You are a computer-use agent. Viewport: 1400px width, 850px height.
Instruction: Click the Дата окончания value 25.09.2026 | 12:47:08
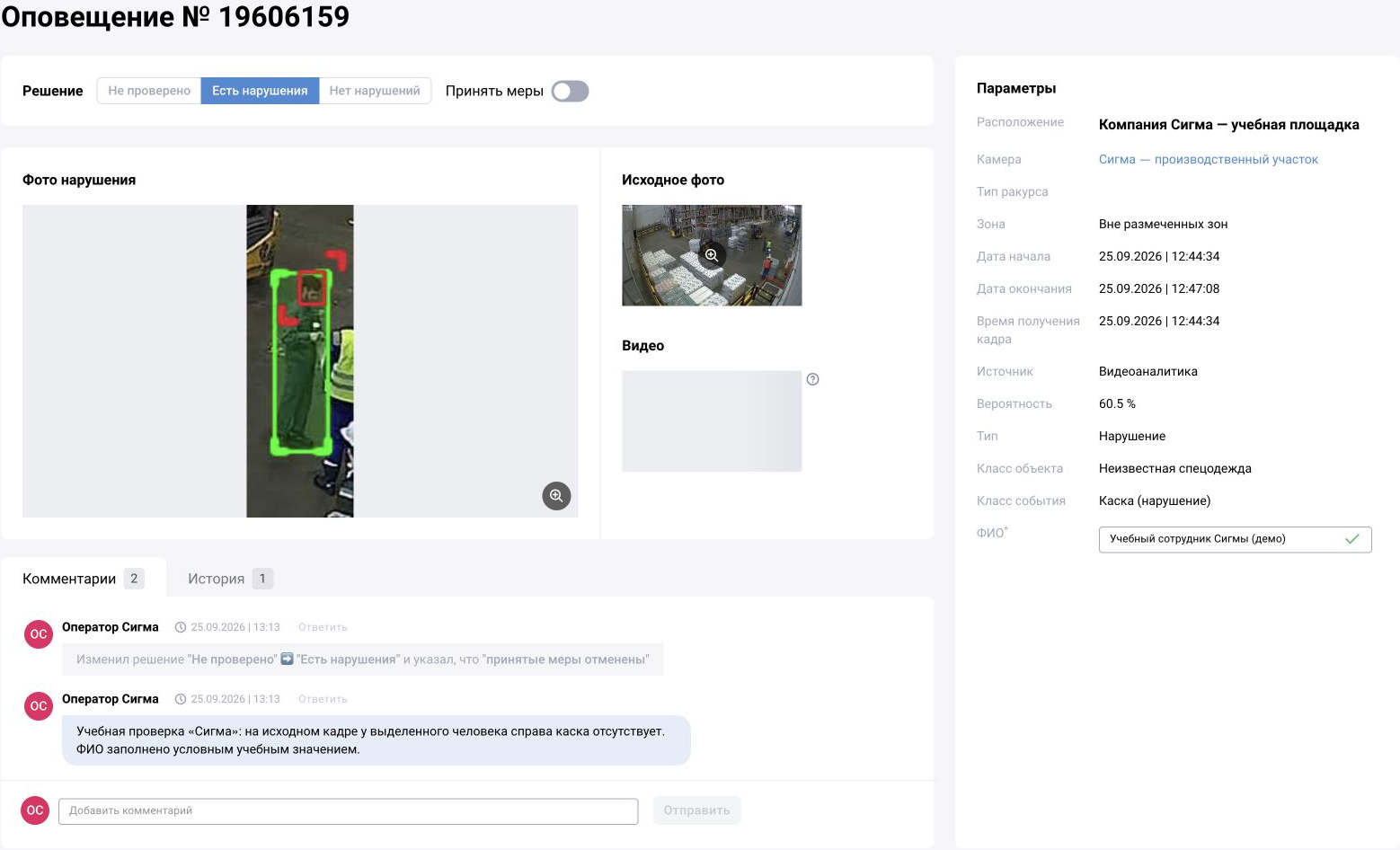1159,288
